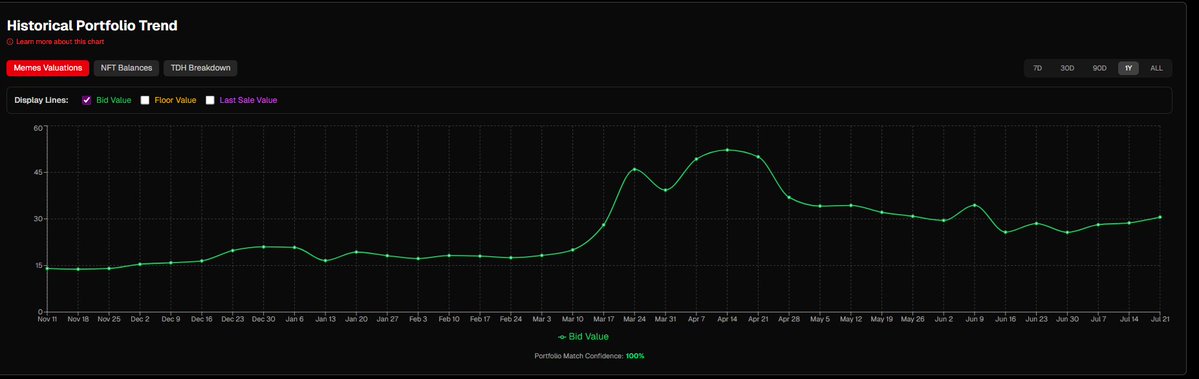
Task: Click the y-axis label 45
Action: [37, 173]
